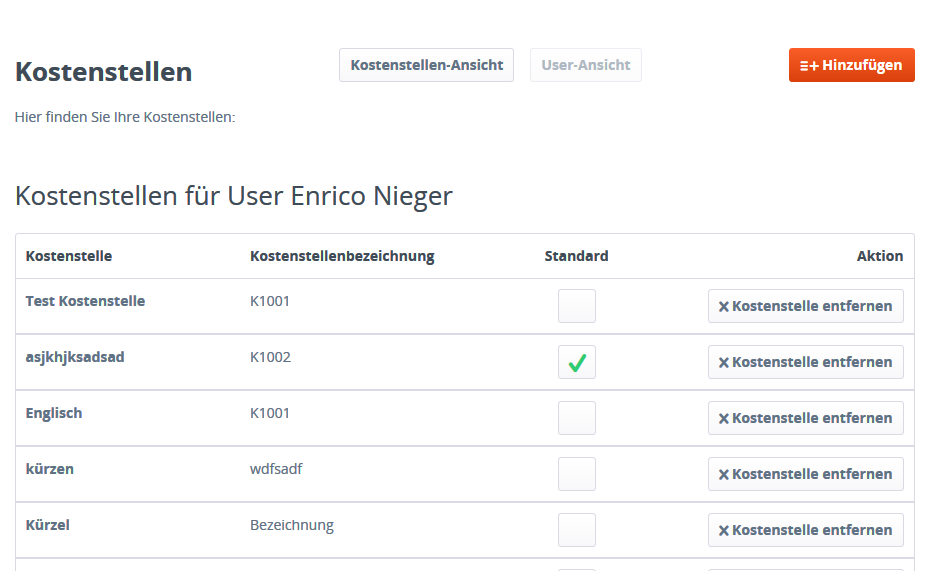Viewport: 946px width, 571px height.
Task: Click the Kostenstelle column header
Action: click(69, 256)
